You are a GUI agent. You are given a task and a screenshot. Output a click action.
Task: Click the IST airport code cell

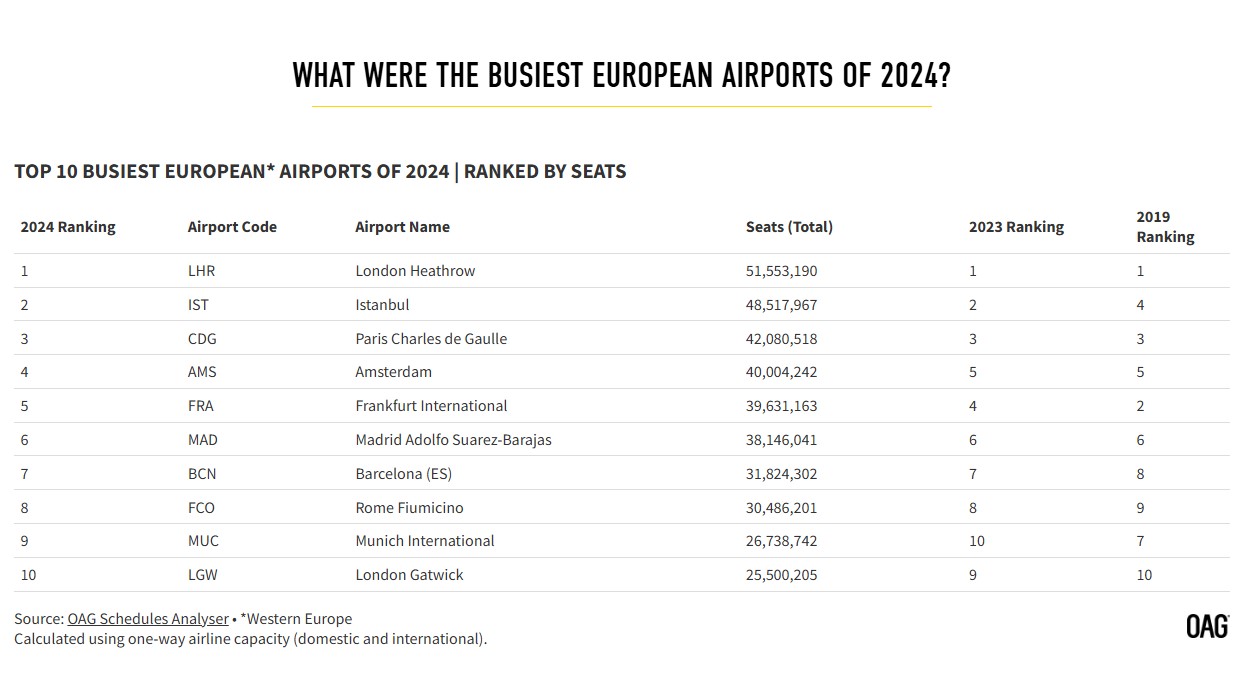198,305
